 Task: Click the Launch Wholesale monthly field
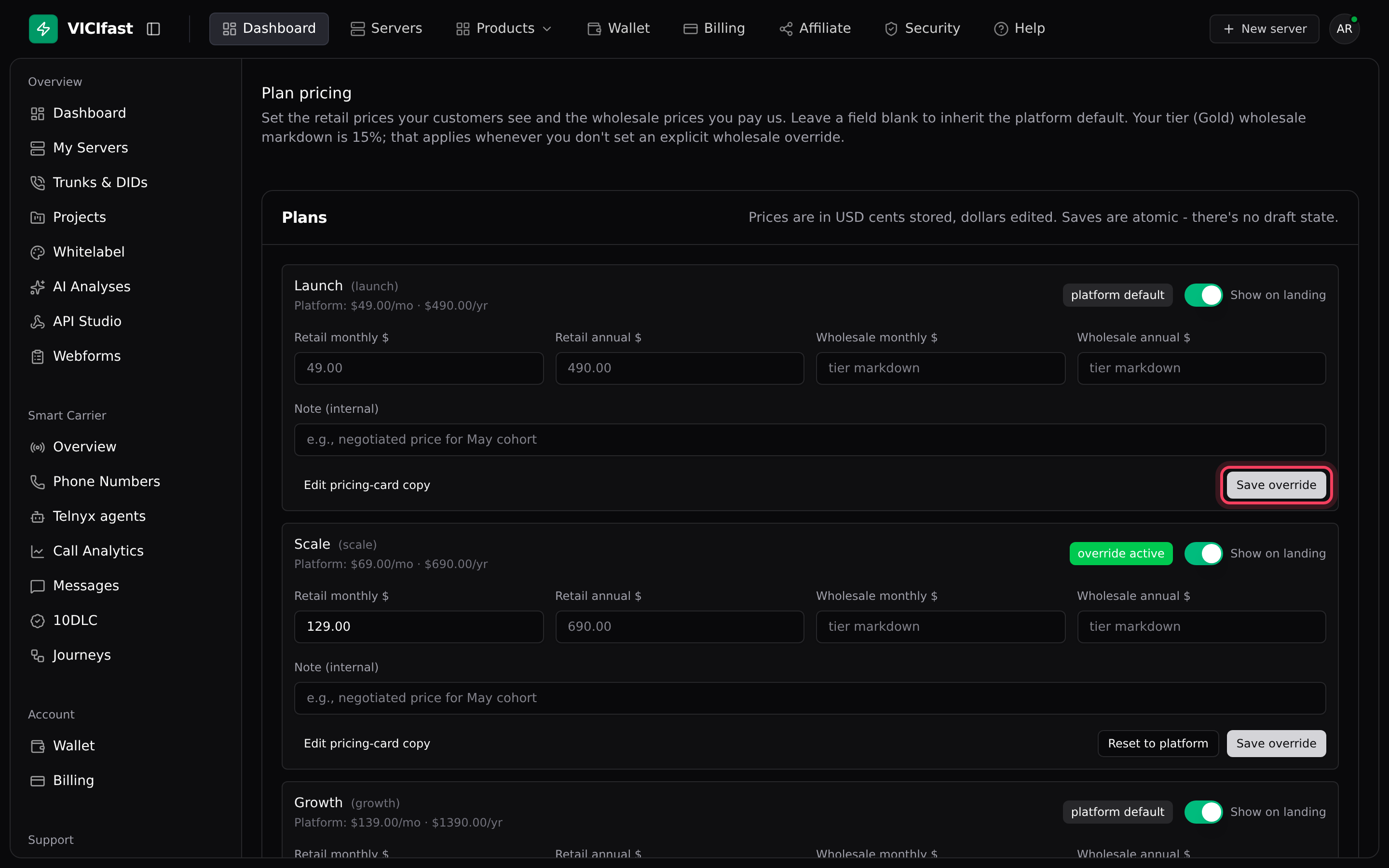[x=940, y=368]
